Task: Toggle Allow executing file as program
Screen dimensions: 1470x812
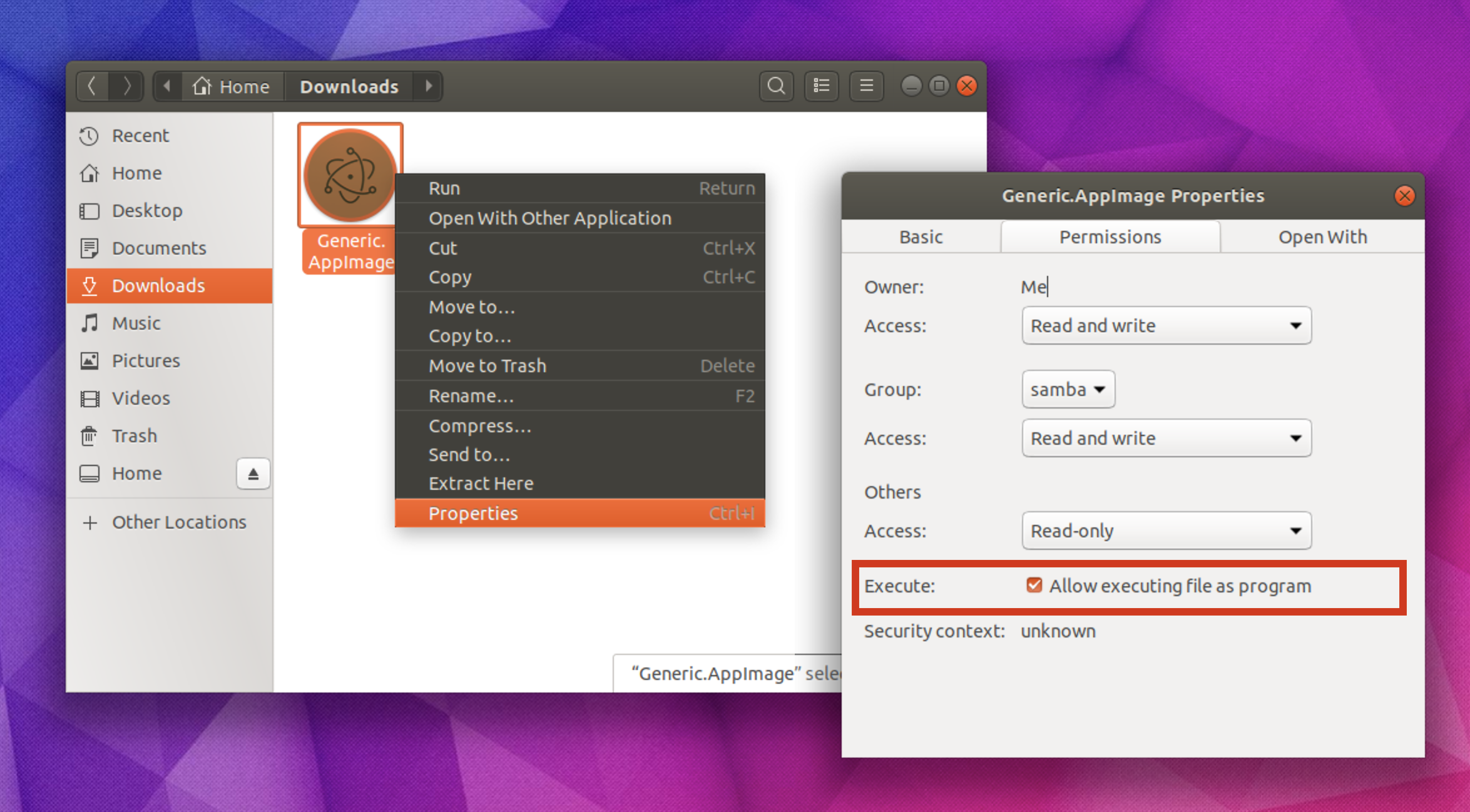Action: 1034,586
